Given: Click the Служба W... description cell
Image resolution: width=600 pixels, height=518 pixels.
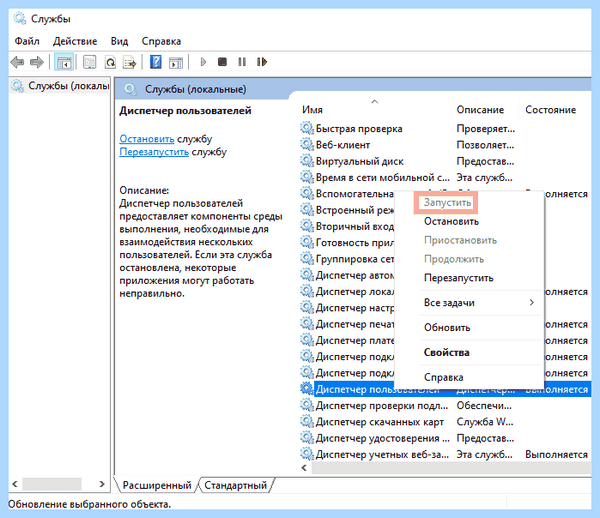Looking at the screenshot, I should click(x=485, y=422).
